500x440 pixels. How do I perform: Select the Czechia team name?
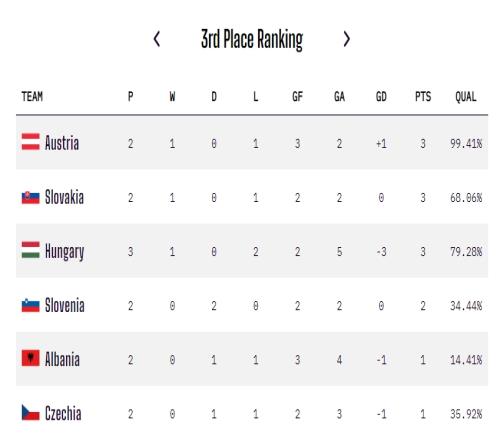[63, 413]
